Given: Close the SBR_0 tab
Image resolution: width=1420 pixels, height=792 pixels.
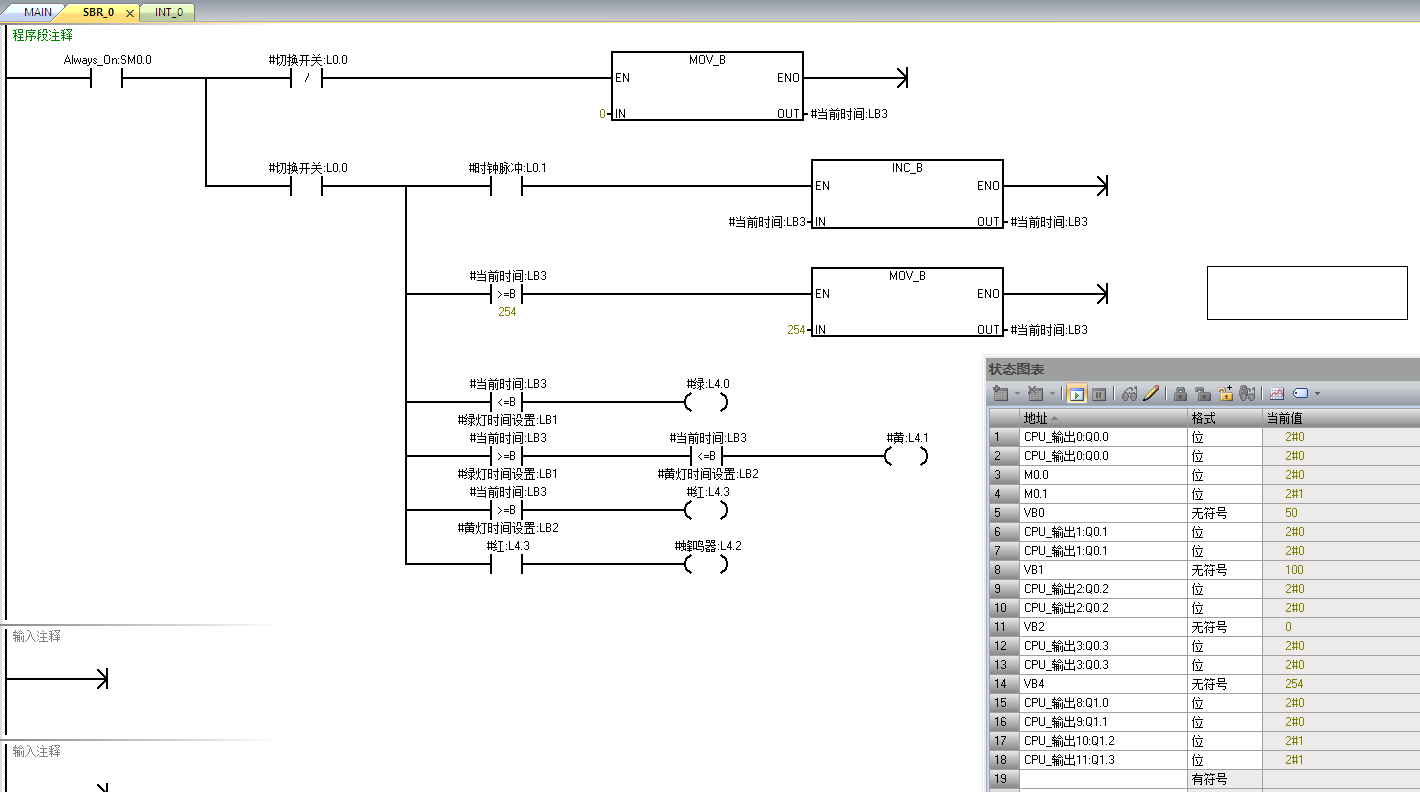Looking at the screenshot, I should tap(130, 13).
